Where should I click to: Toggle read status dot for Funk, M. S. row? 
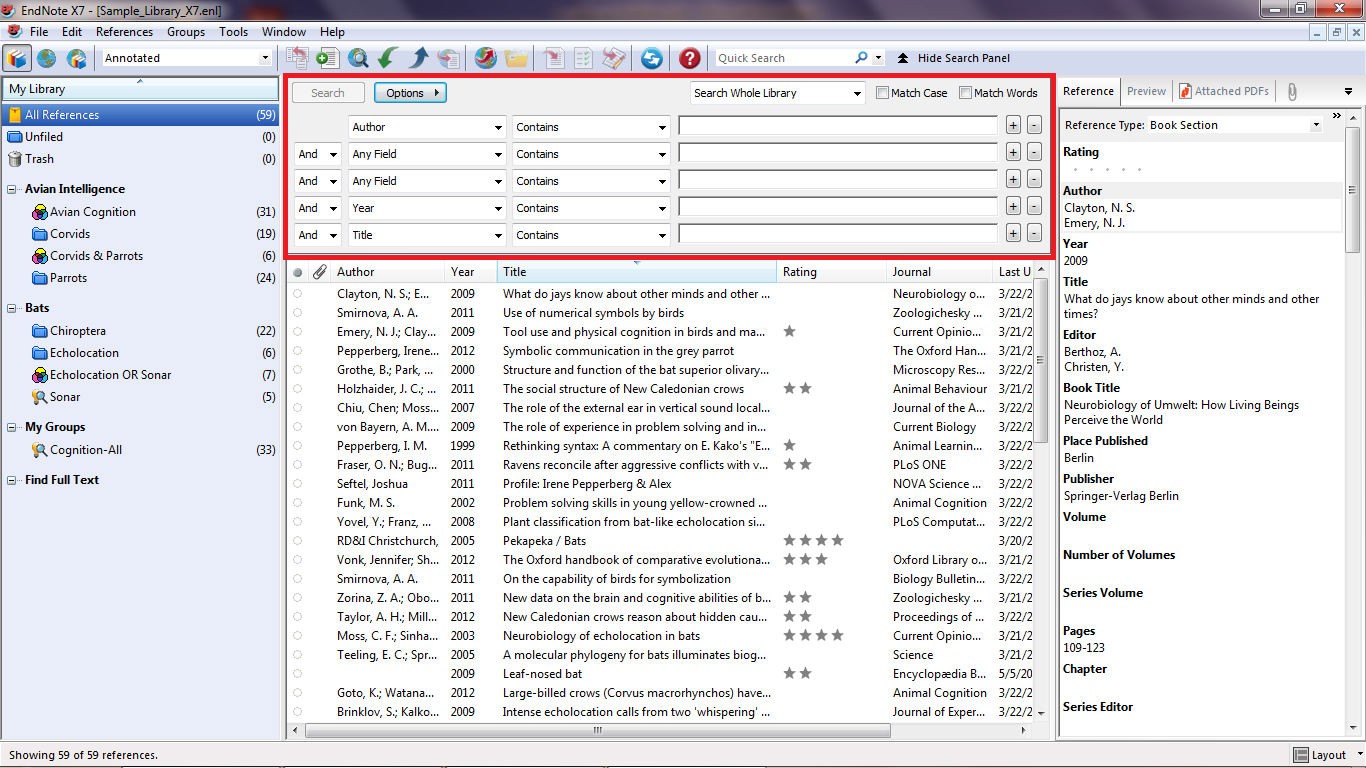pos(297,503)
